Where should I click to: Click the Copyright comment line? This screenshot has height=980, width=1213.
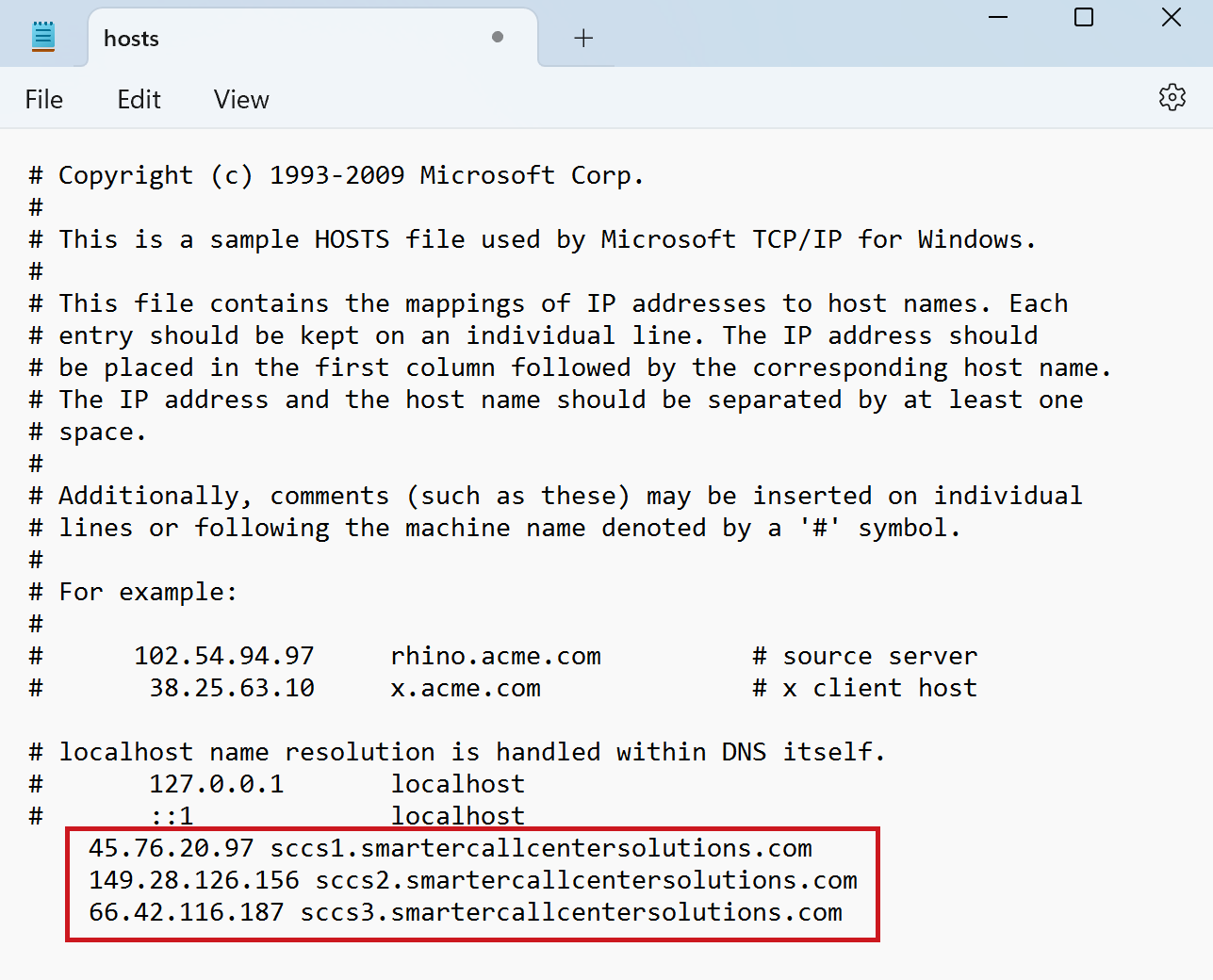351,175
